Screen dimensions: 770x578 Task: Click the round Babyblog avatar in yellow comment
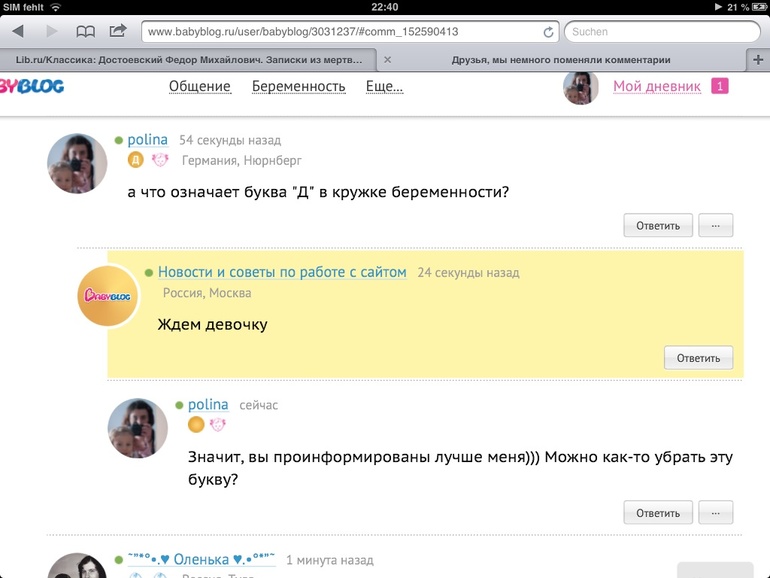108,296
